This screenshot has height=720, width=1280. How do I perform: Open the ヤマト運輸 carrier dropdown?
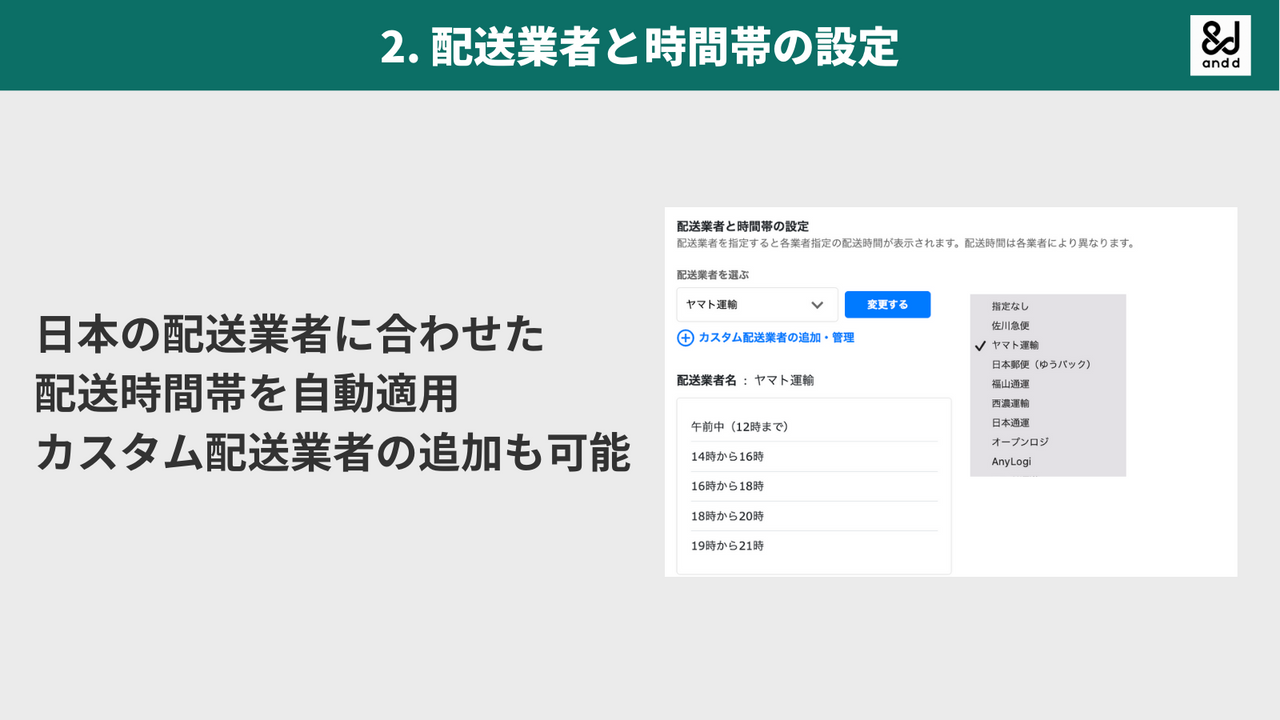pyautogui.click(x=757, y=305)
